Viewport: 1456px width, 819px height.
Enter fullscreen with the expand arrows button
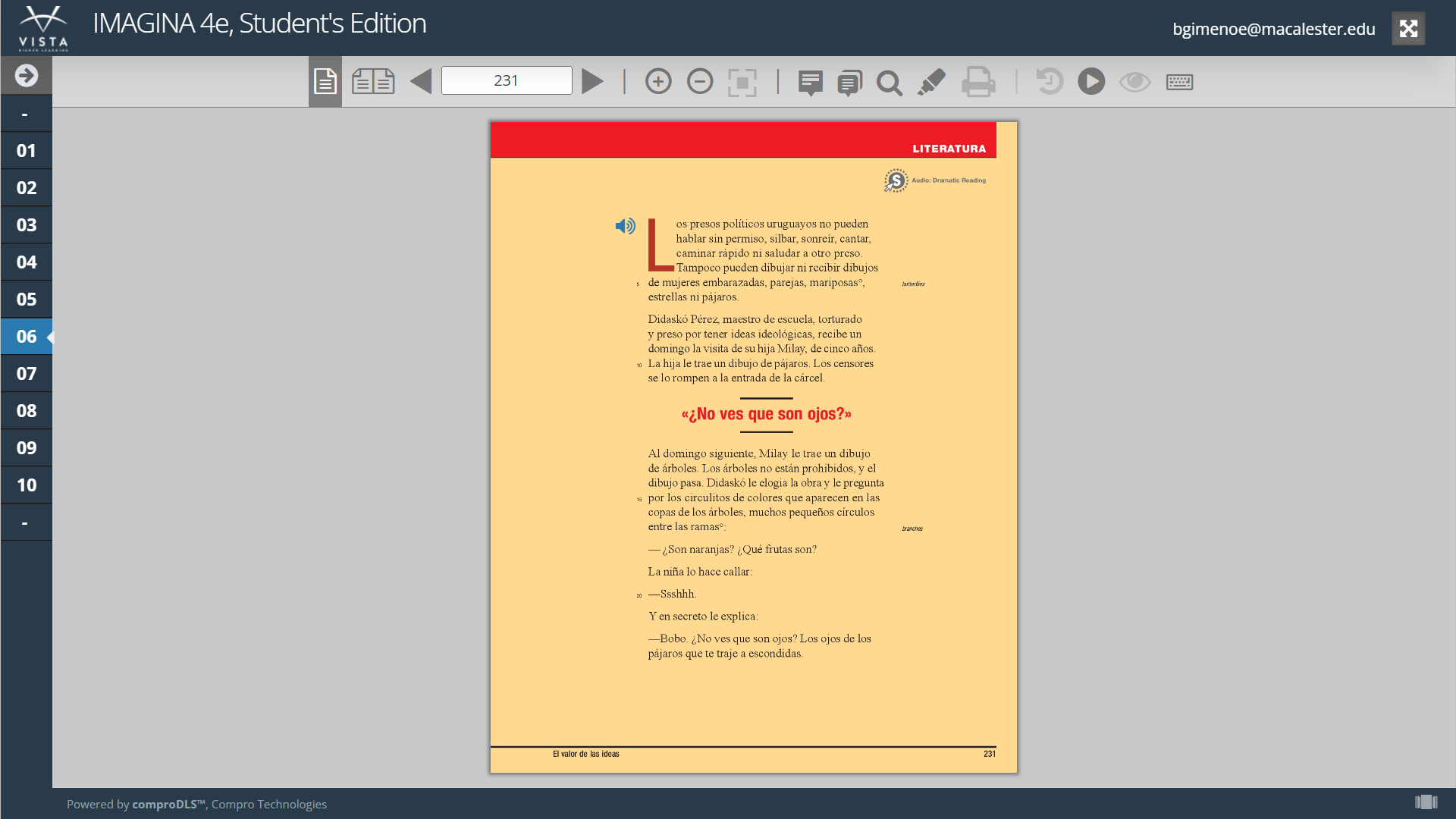click(x=1408, y=29)
